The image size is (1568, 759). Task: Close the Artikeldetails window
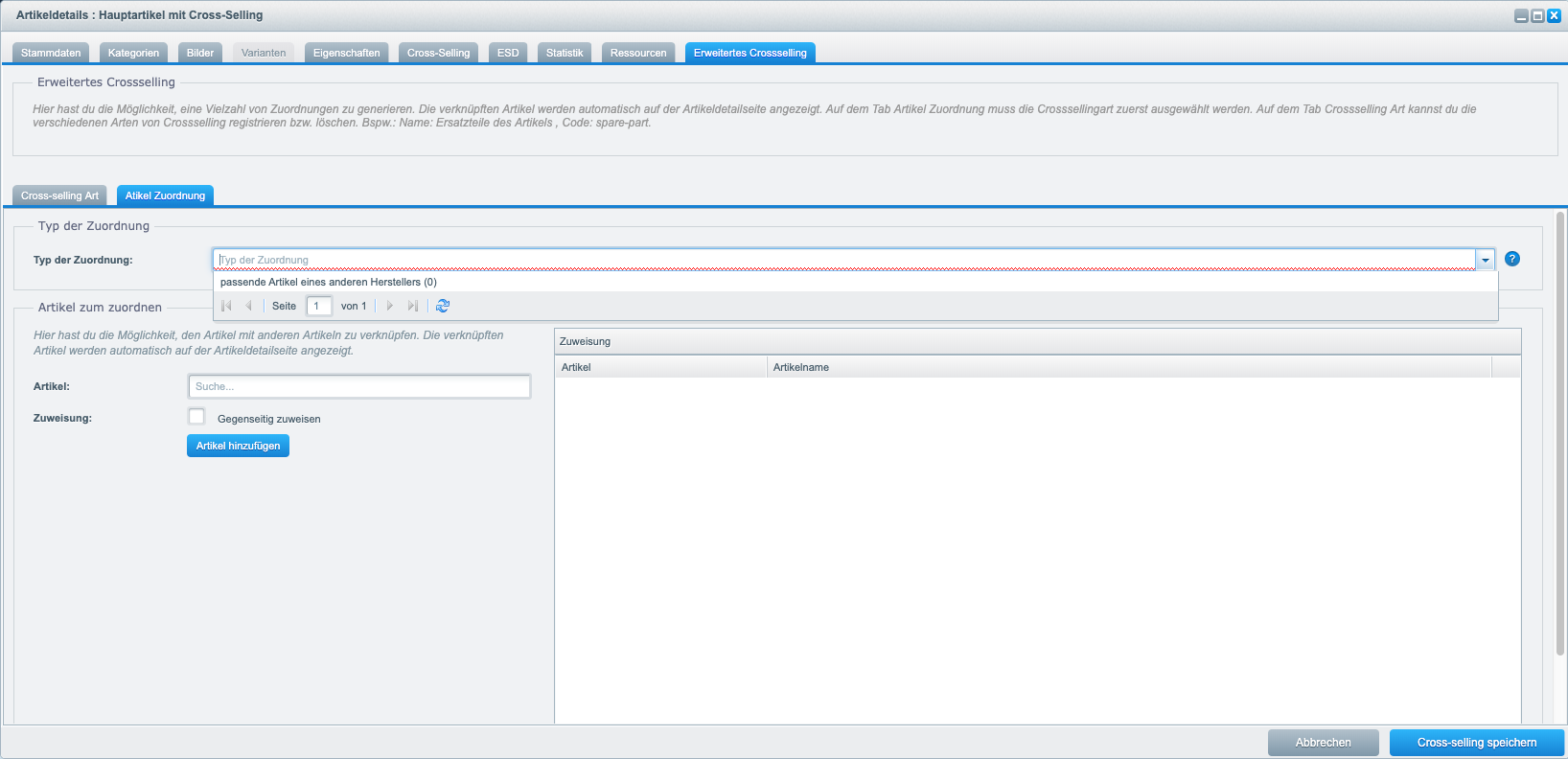point(1554,15)
